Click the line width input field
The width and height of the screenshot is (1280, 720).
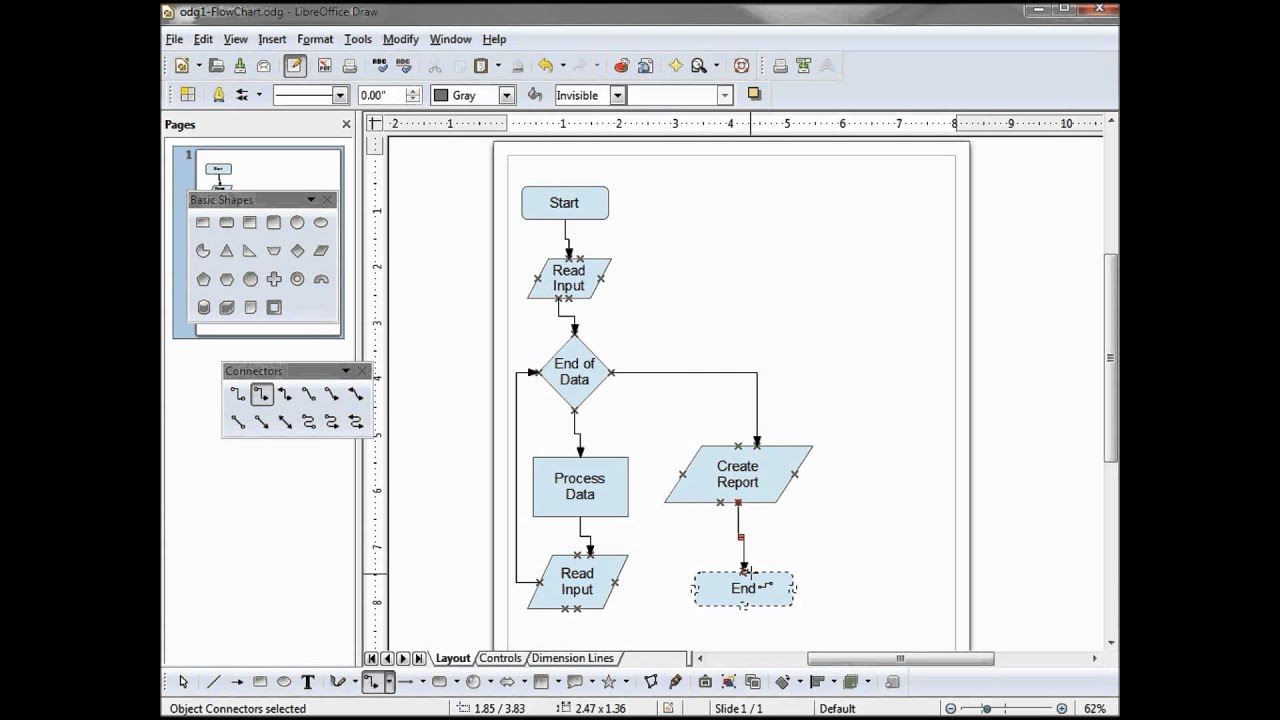(x=380, y=96)
